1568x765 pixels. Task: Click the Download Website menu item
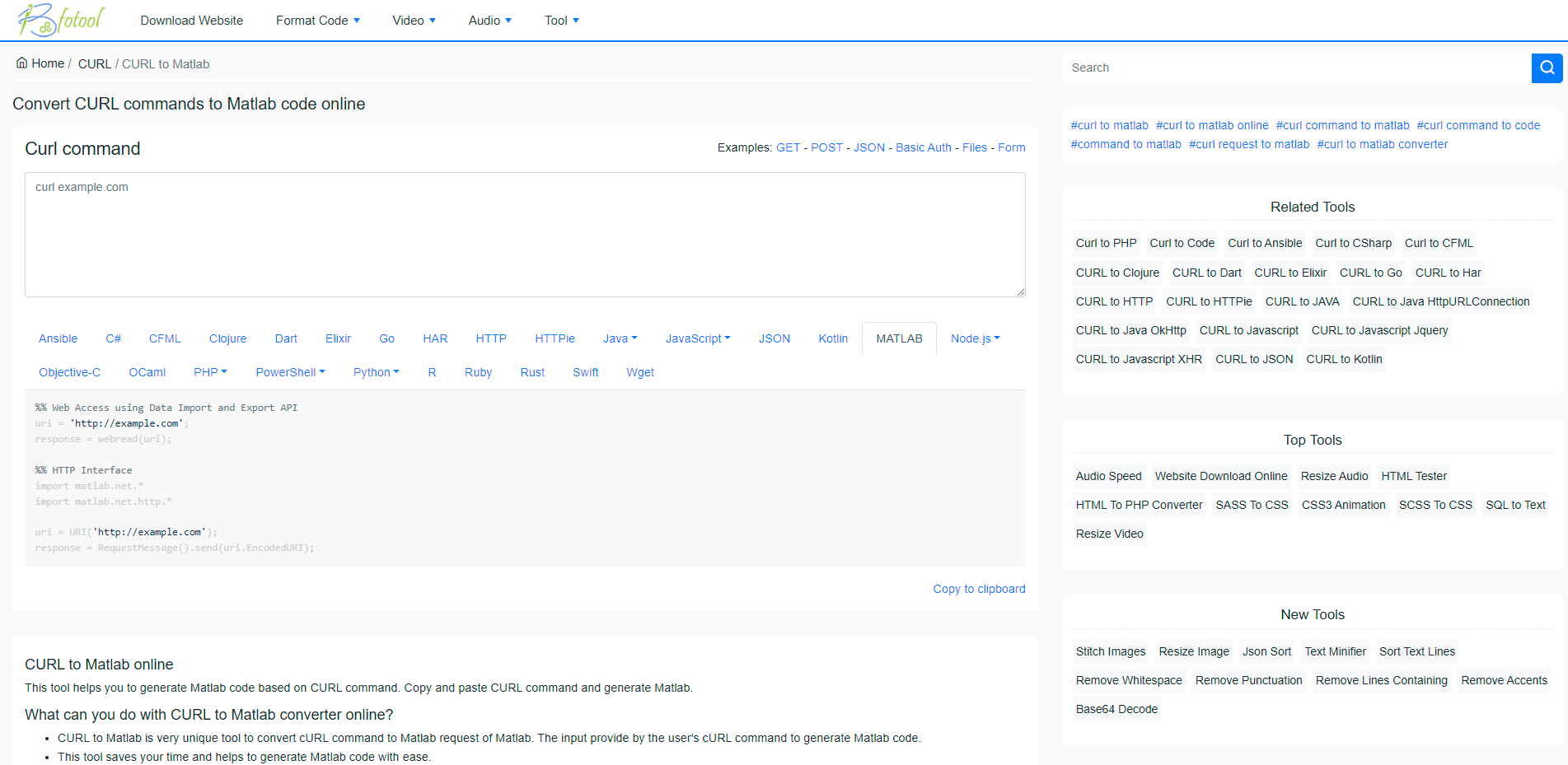(x=191, y=20)
